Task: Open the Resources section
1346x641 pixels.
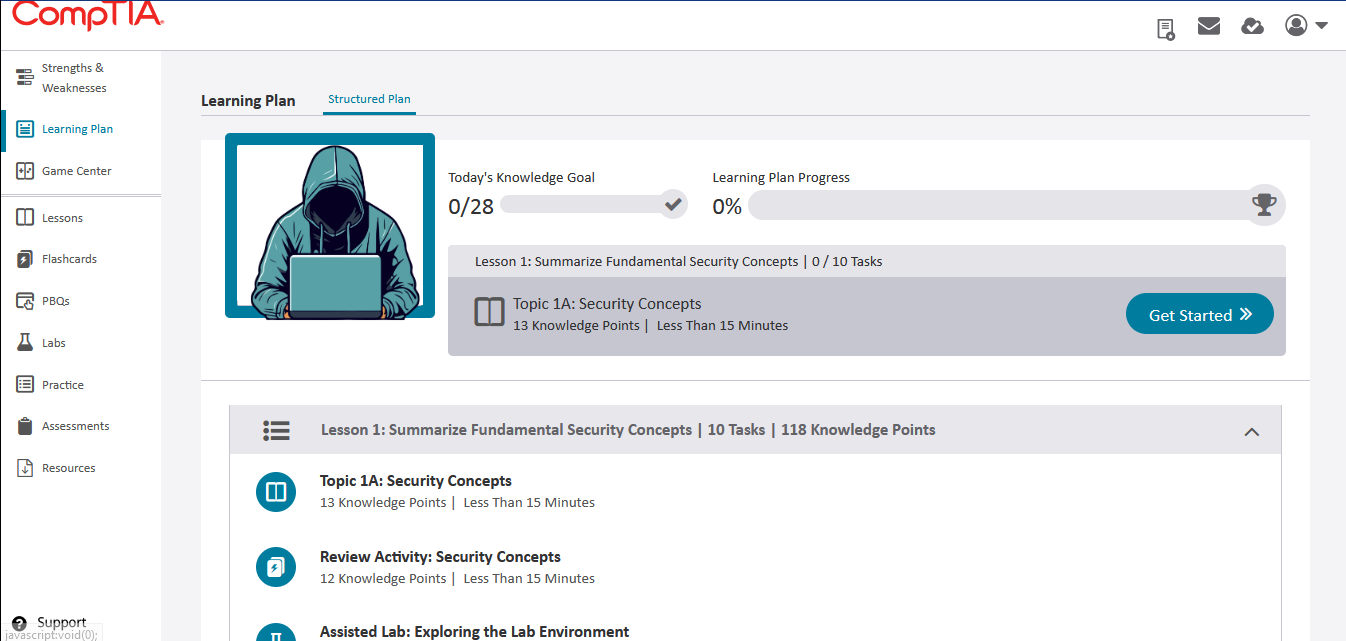Action: (x=68, y=467)
